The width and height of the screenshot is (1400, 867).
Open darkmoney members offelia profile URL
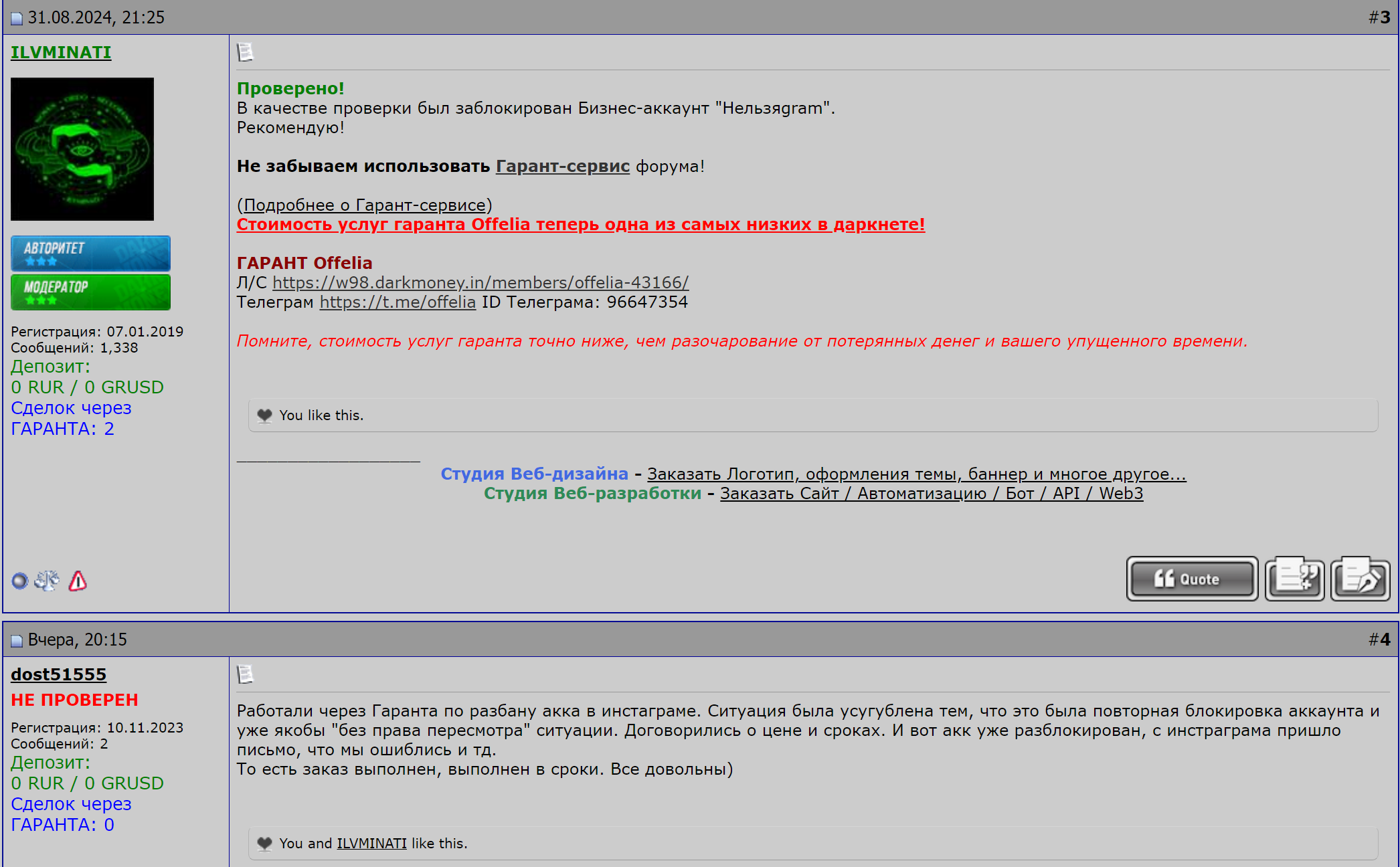point(480,282)
